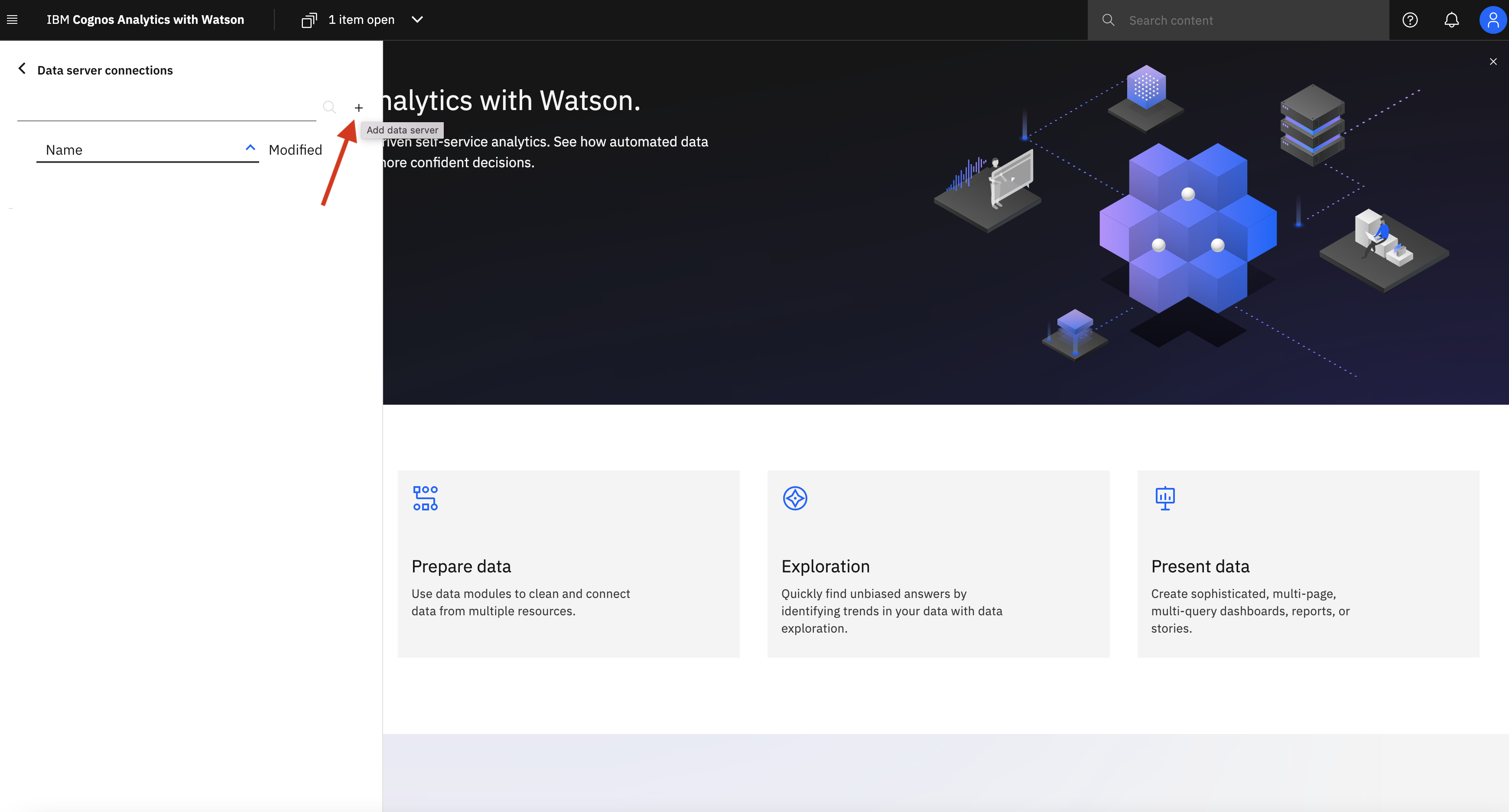Viewport: 1509px width, 812px height.
Task: Click the IBM Cognos Analytics with Watson title
Action: coord(145,20)
